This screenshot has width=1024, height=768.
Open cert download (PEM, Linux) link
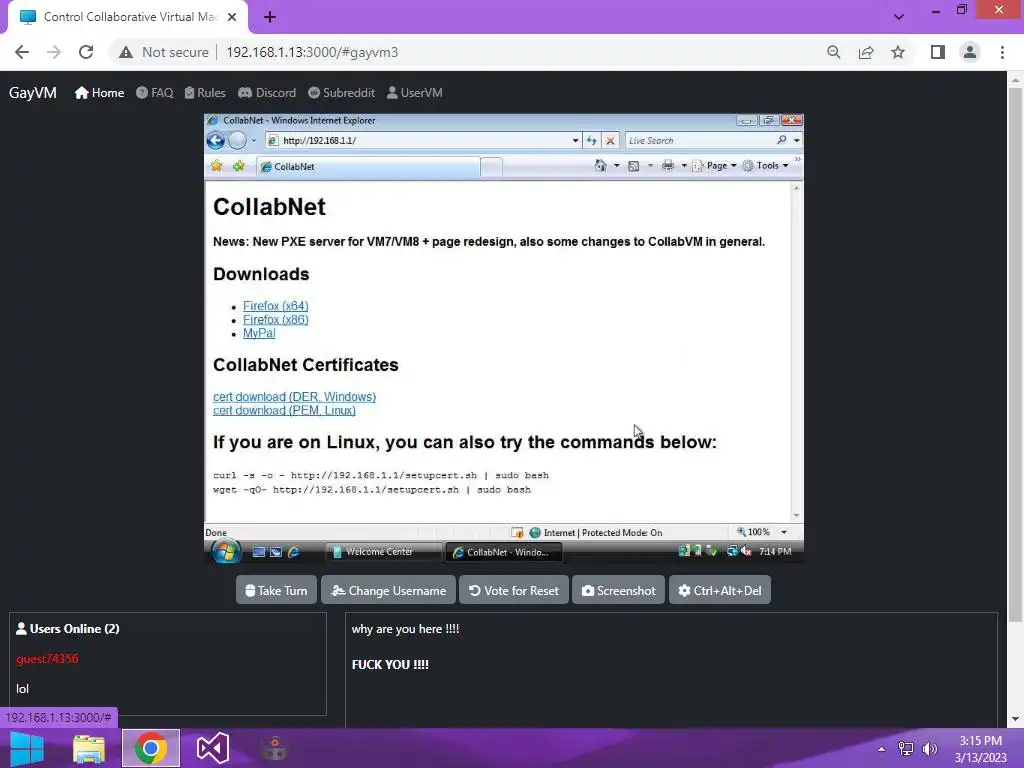pos(284,411)
